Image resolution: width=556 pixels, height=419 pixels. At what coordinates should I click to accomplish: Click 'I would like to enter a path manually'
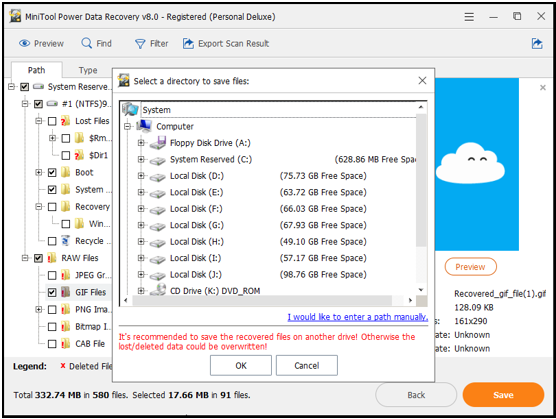click(x=357, y=317)
